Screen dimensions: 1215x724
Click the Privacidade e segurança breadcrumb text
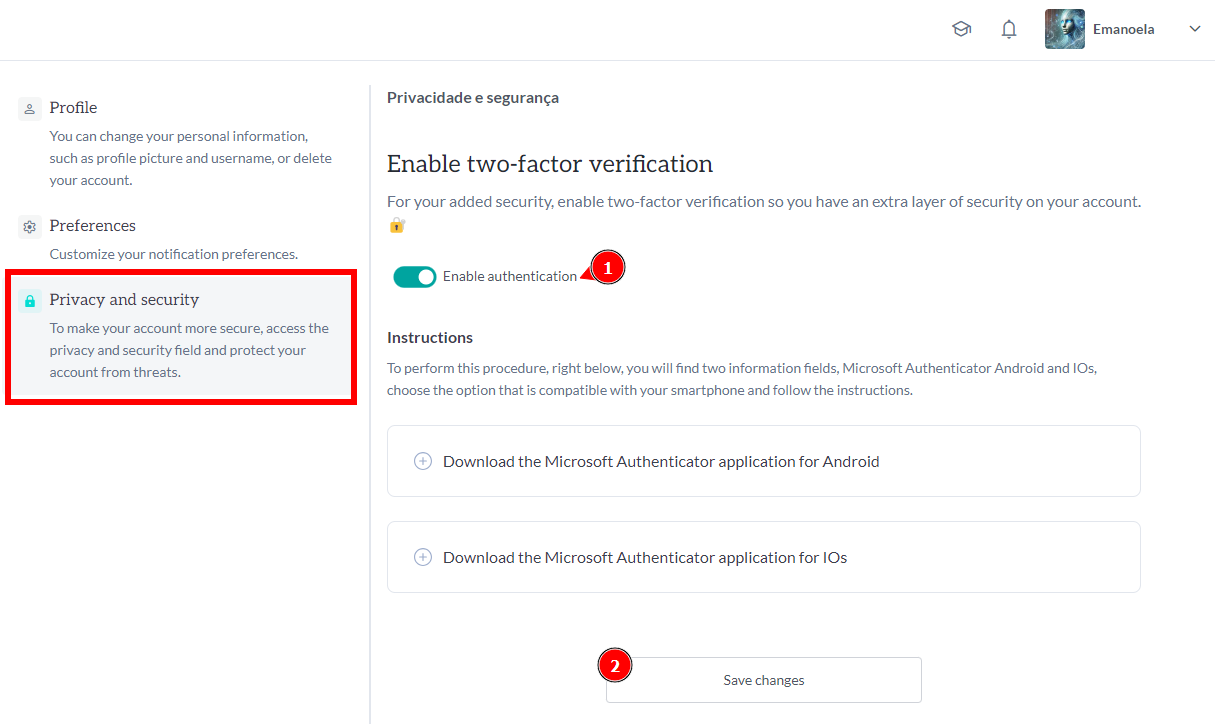coord(472,97)
